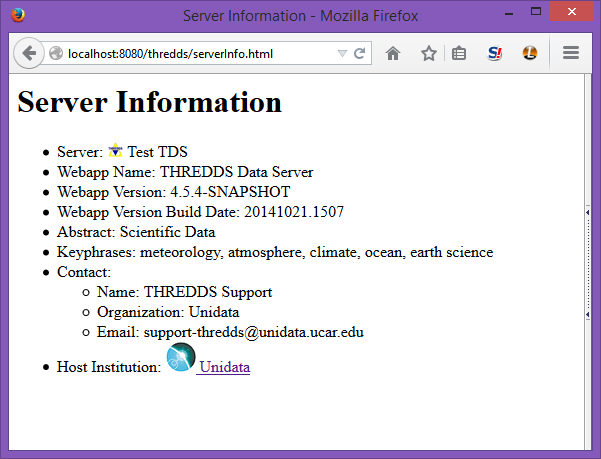This screenshot has width=601, height=459.
Task: Click the Test TDS server logo icon
Action: pyautogui.click(x=116, y=152)
